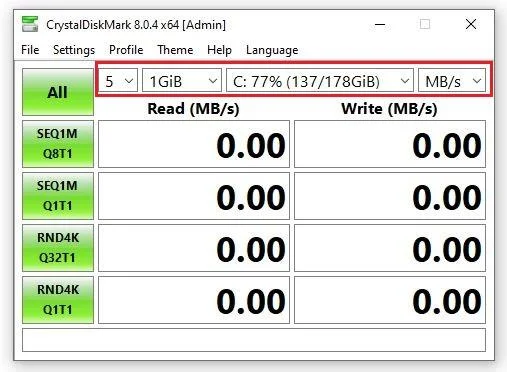
Task: Click the SEQ1M Q1T1 read result value
Action: [194, 196]
